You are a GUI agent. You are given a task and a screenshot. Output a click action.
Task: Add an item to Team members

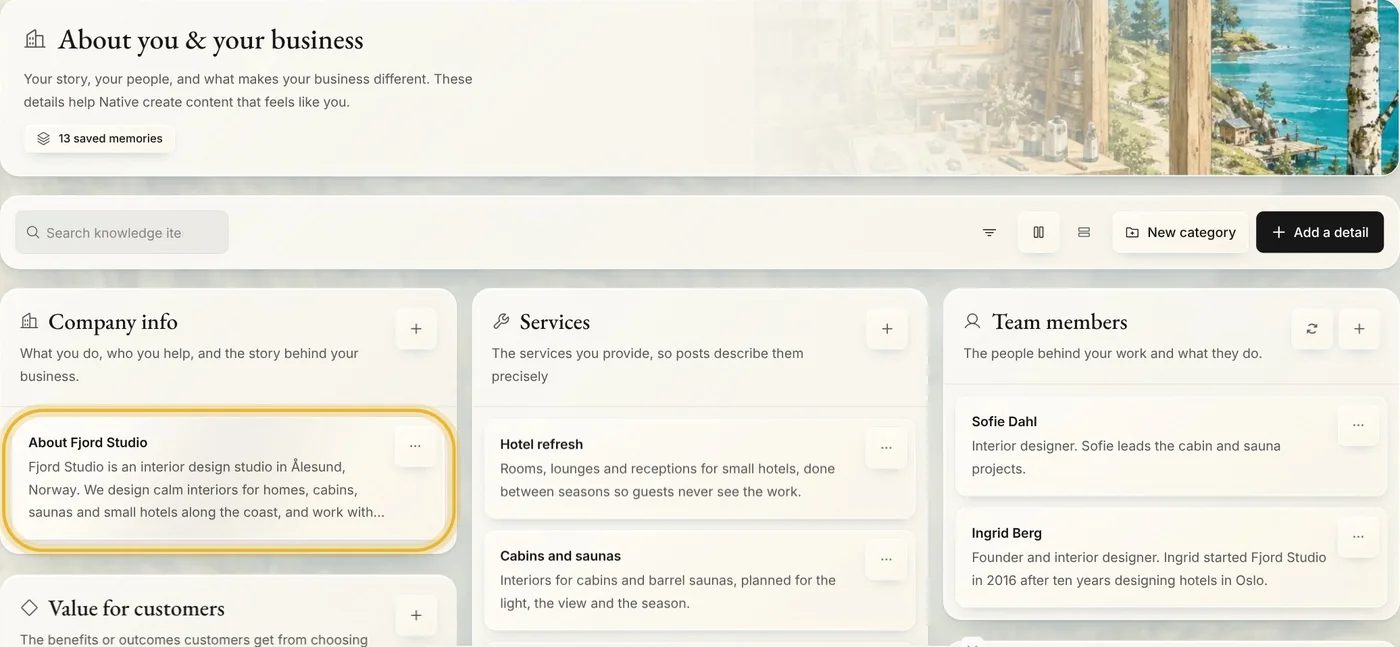click(1359, 329)
